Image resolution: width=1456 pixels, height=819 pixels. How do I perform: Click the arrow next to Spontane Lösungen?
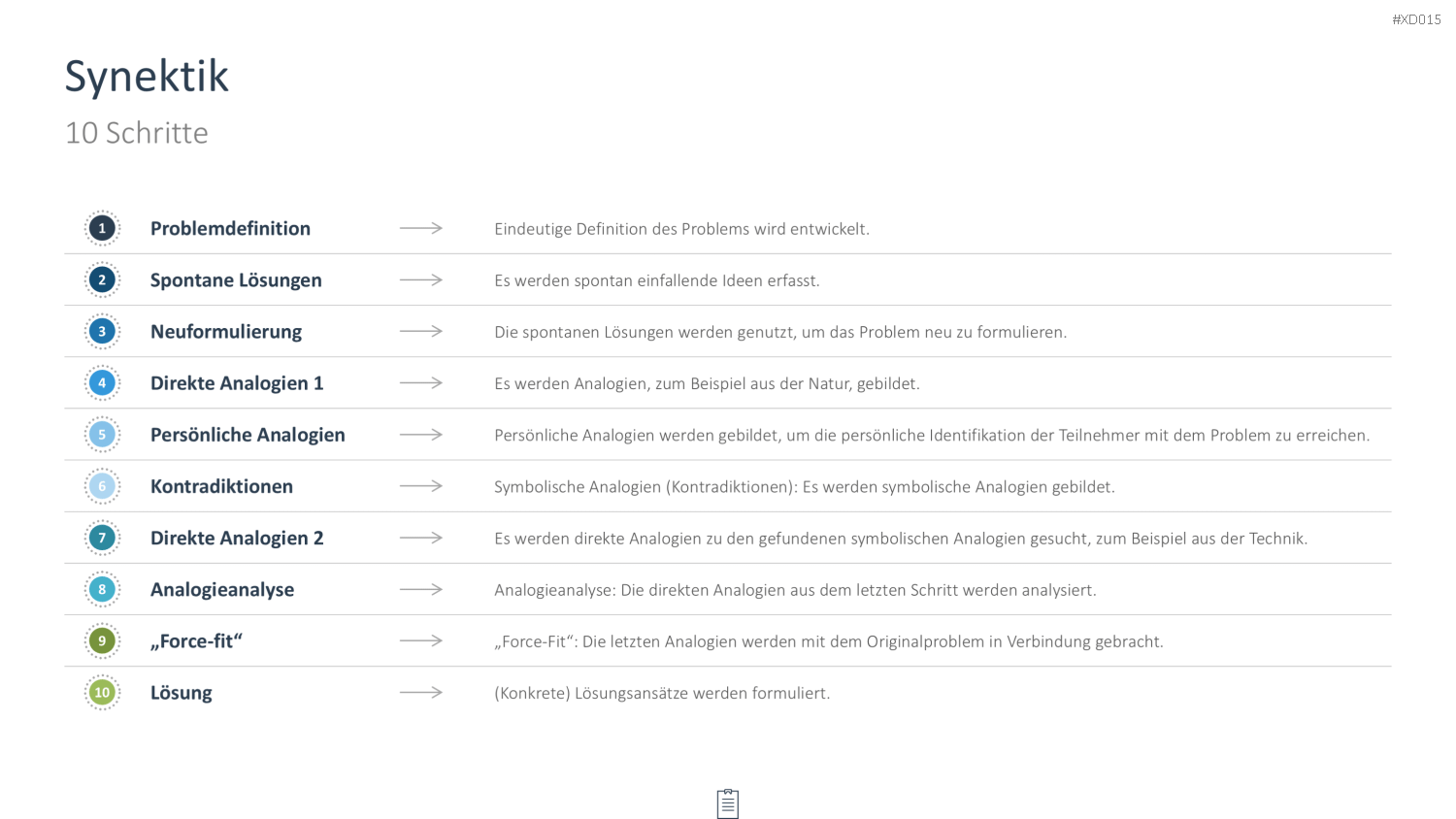tap(421, 279)
